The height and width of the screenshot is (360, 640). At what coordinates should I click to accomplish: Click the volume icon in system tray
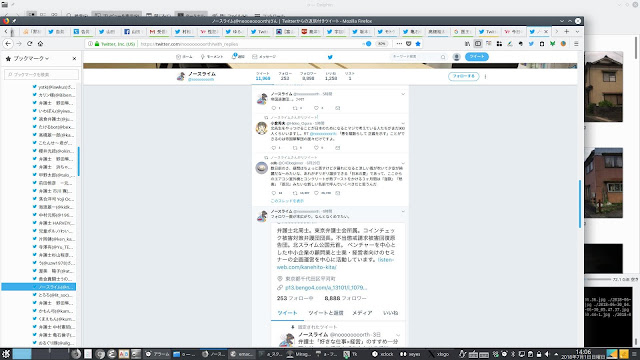point(547,354)
